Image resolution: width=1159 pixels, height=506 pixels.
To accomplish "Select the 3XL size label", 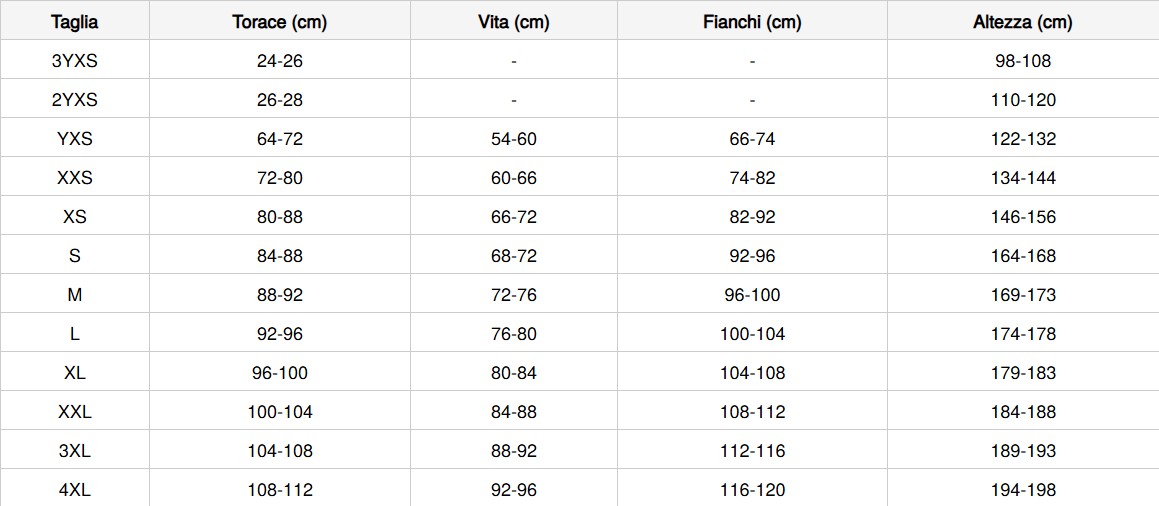I will pos(75,451).
